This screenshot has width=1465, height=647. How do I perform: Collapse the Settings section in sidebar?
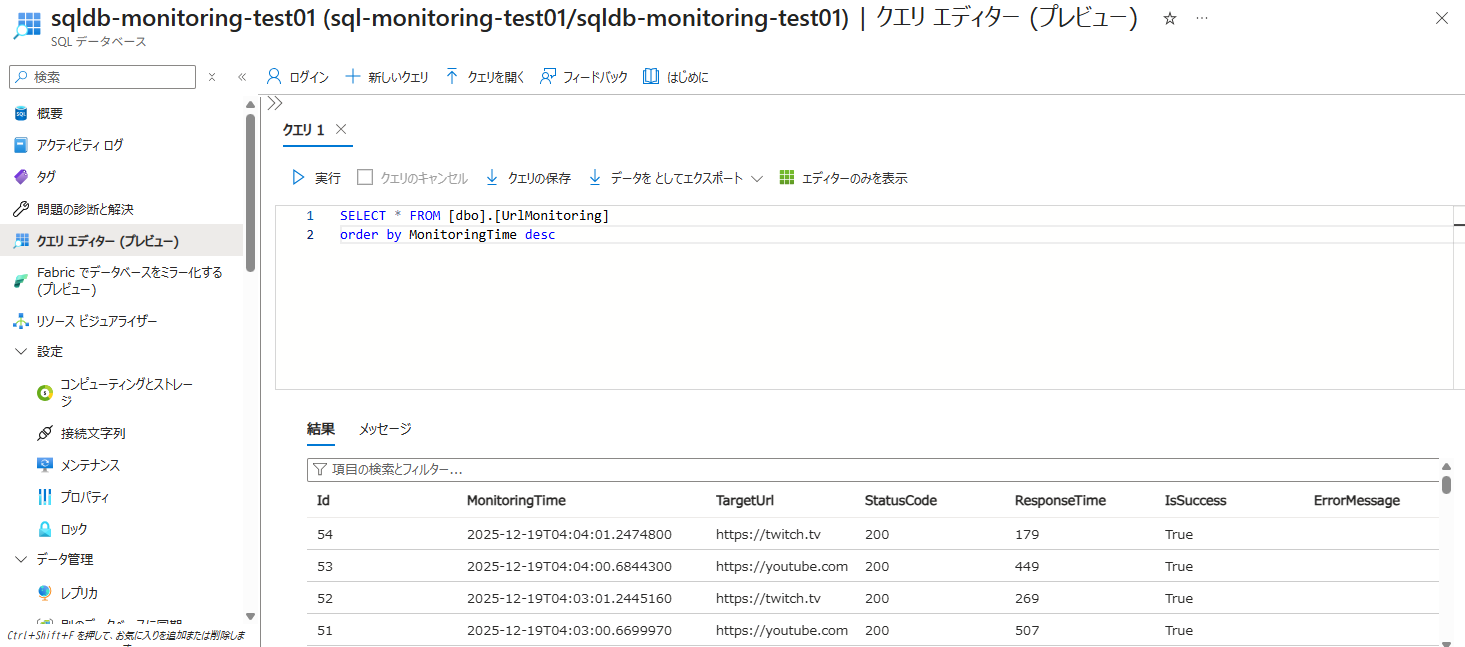pyautogui.click(x=22, y=352)
